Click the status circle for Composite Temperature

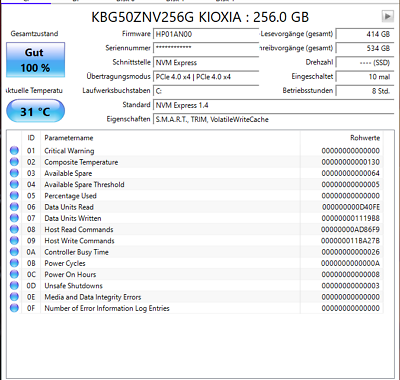pos(14,162)
